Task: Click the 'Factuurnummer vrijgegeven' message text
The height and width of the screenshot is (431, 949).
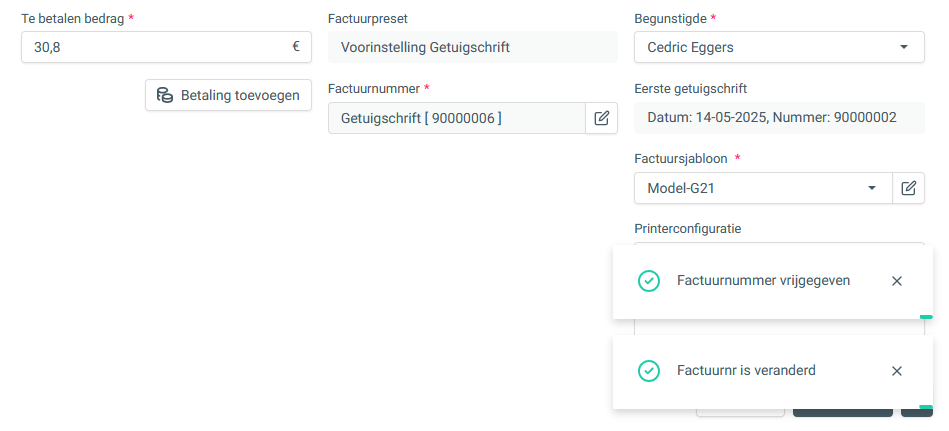Action: click(763, 281)
